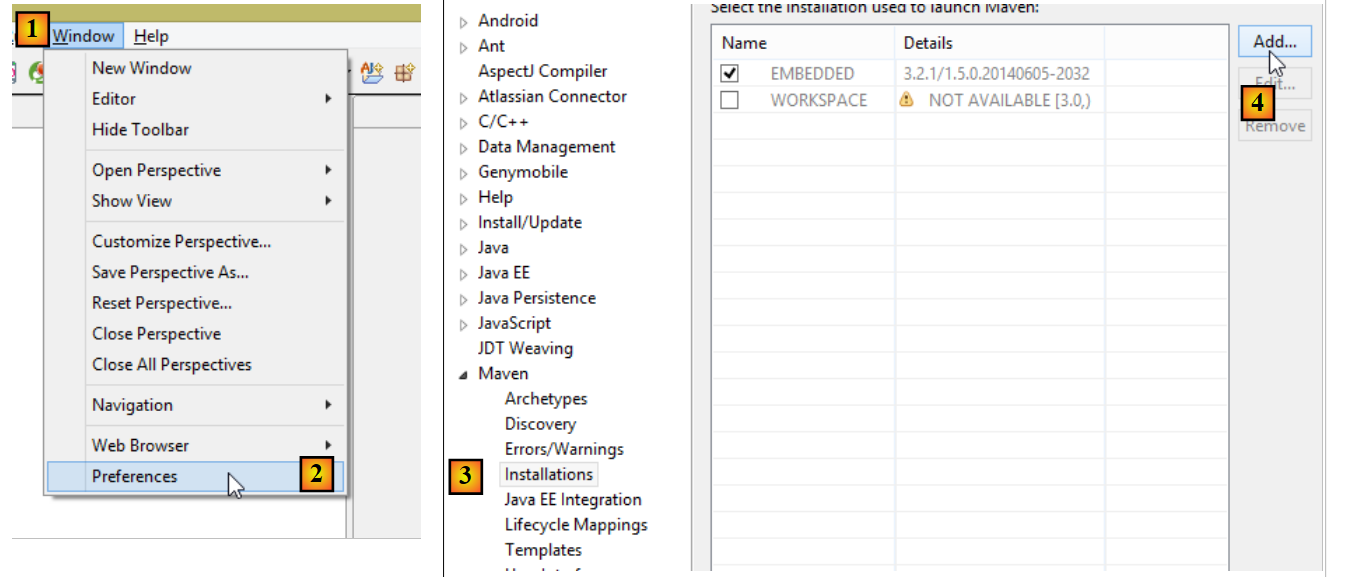Click the AspectJ new project toolbar icon
The height and width of the screenshot is (577, 1355).
point(372,72)
